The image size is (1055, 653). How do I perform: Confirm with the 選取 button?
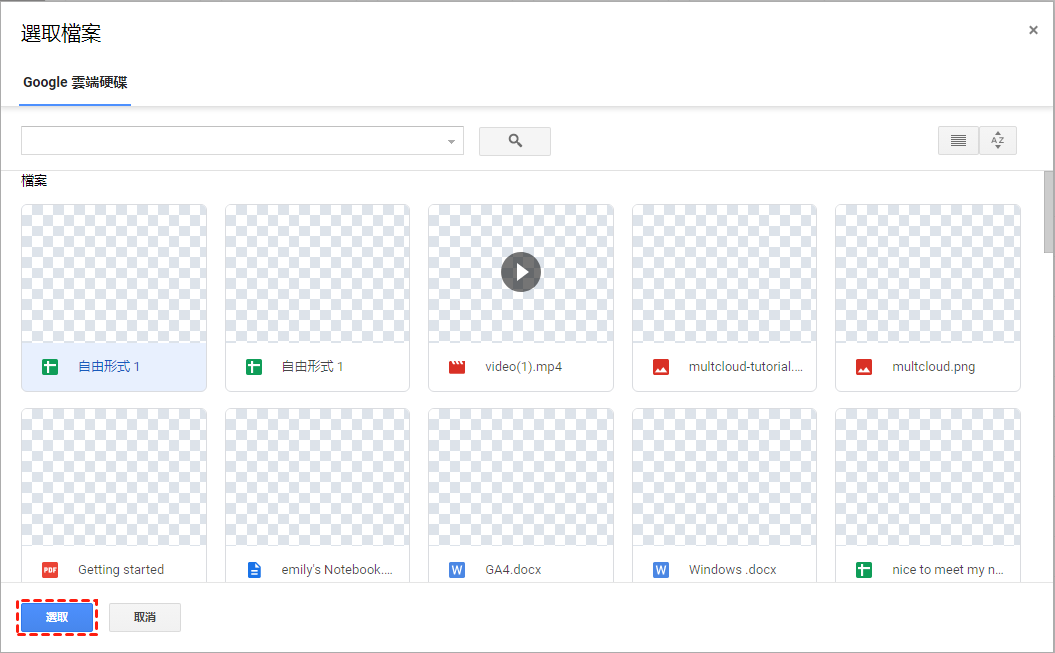click(57, 617)
